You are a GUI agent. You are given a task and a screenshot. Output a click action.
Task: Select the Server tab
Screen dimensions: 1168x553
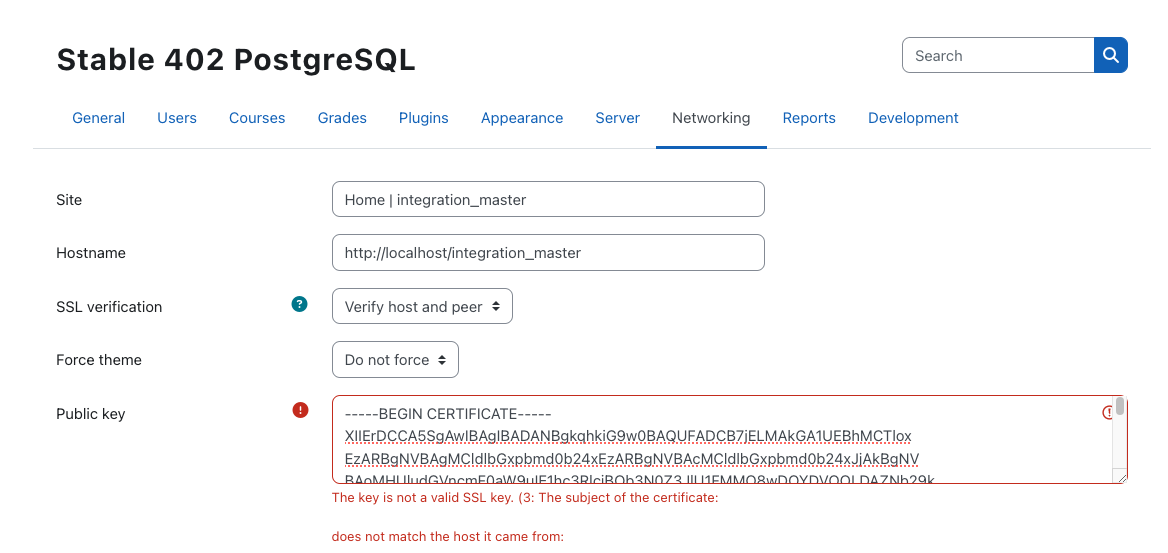click(618, 118)
